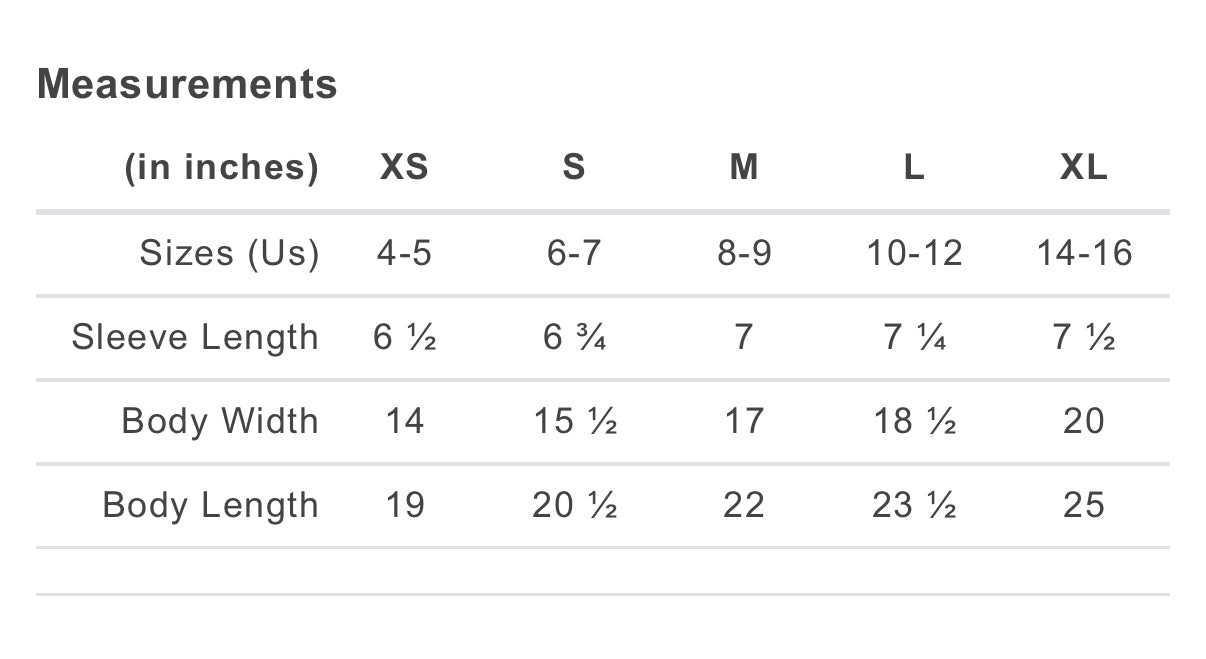Select the Body Length row label

pyautogui.click(x=210, y=505)
